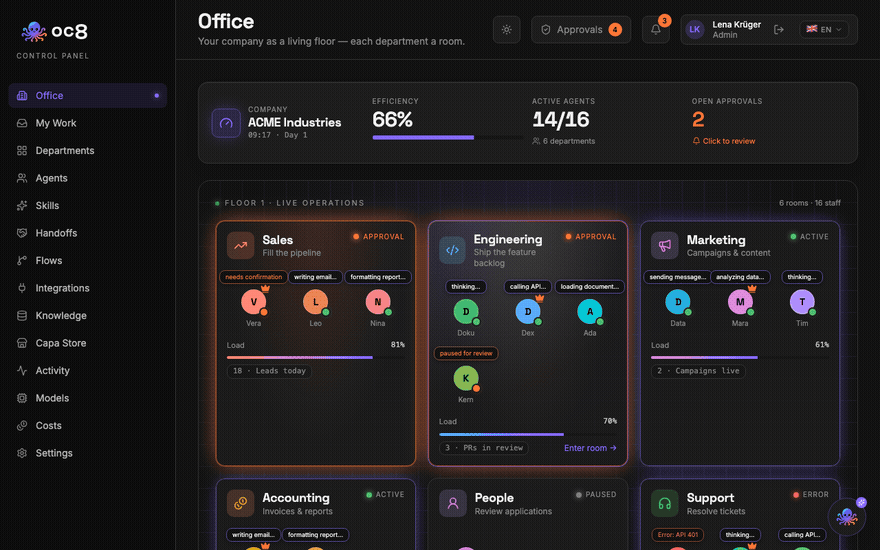Click '2 · Campaigns live' chip

pos(698,371)
